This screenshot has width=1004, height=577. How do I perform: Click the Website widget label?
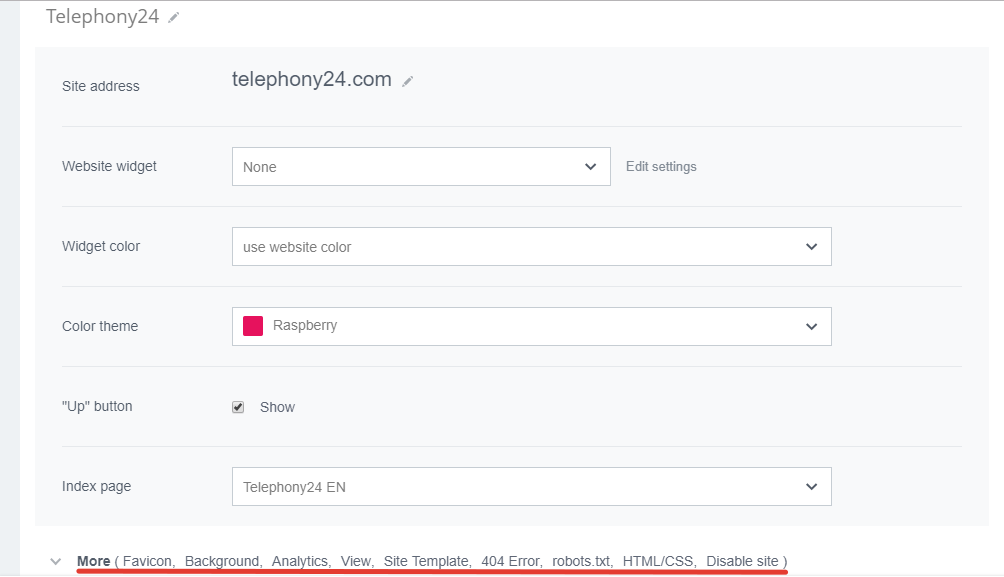tap(109, 167)
